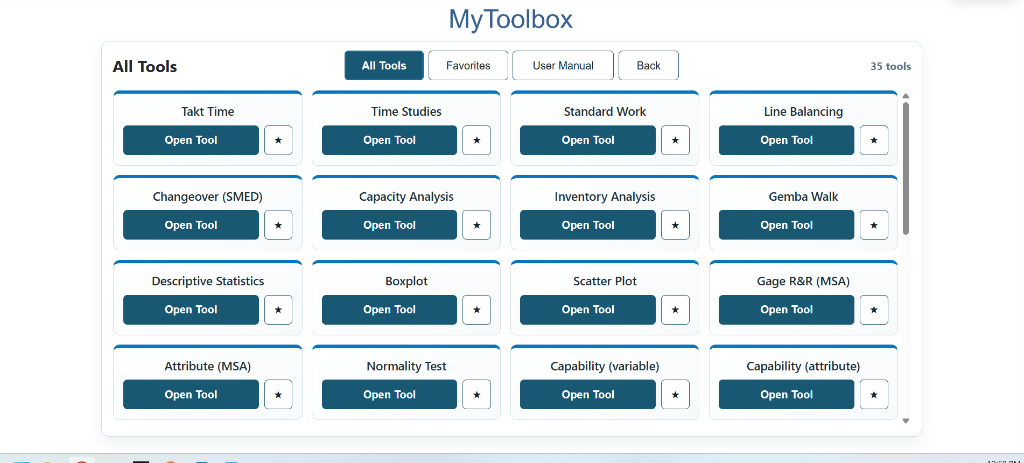Star the Gage R&R (MSA) tool
The image size is (1024, 463).
pyautogui.click(x=874, y=310)
